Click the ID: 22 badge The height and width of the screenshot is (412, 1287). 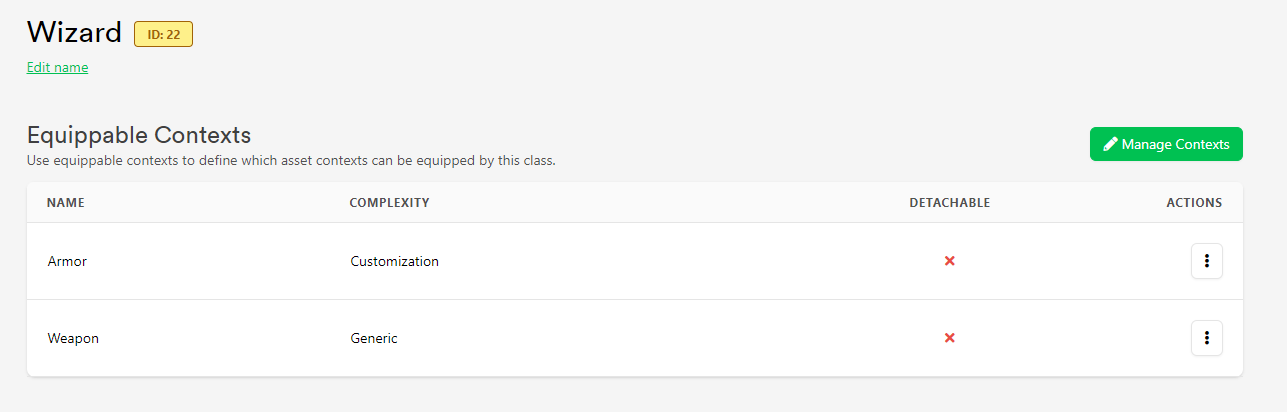[x=164, y=34]
